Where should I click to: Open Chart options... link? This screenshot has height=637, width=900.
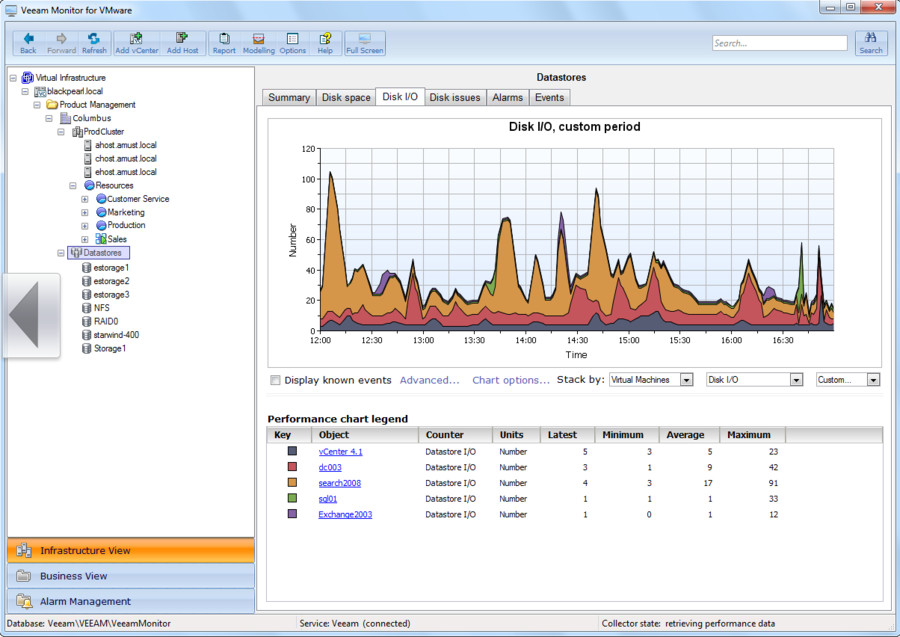[511, 380]
